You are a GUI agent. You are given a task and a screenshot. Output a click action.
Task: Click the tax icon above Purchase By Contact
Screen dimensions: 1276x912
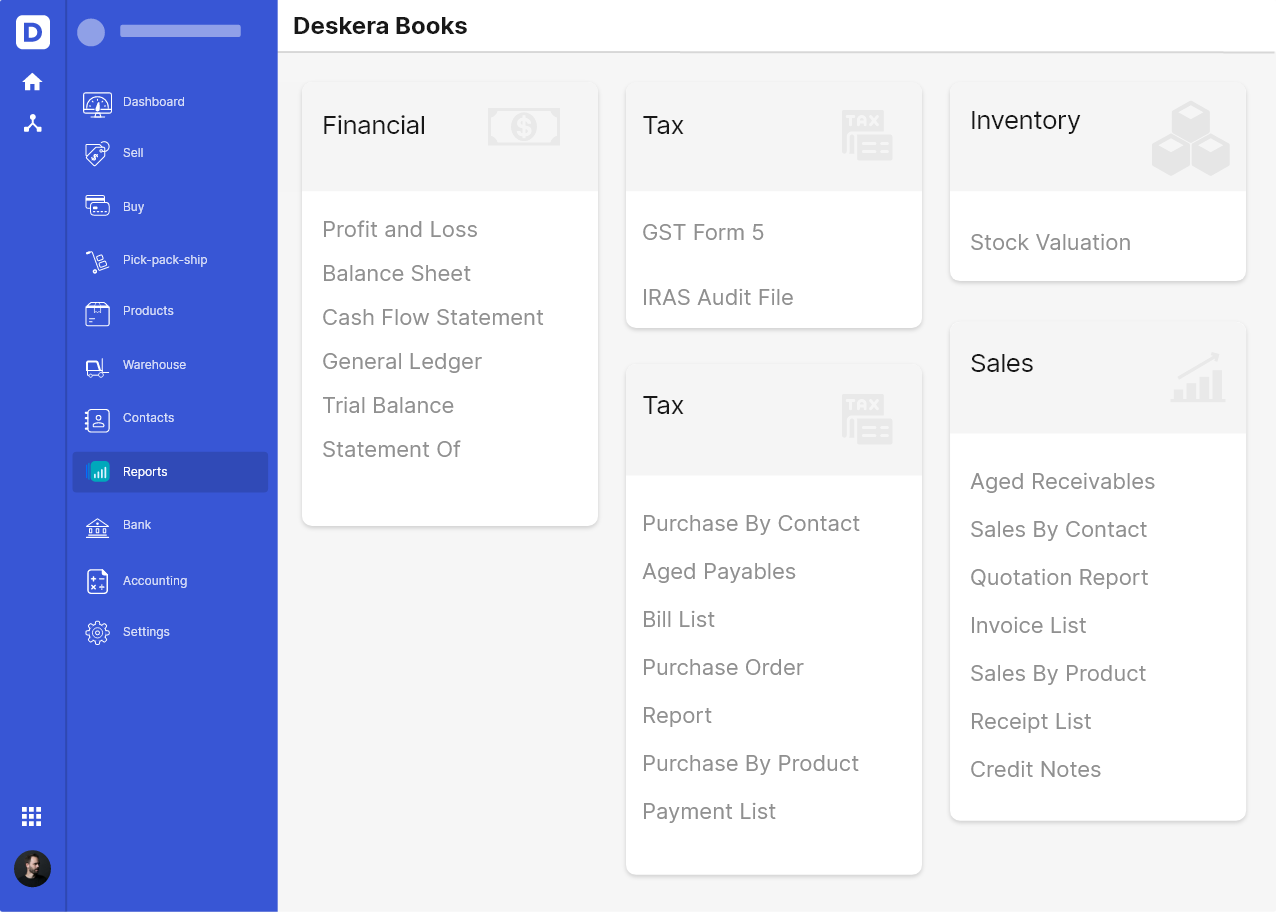click(x=867, y=419)
